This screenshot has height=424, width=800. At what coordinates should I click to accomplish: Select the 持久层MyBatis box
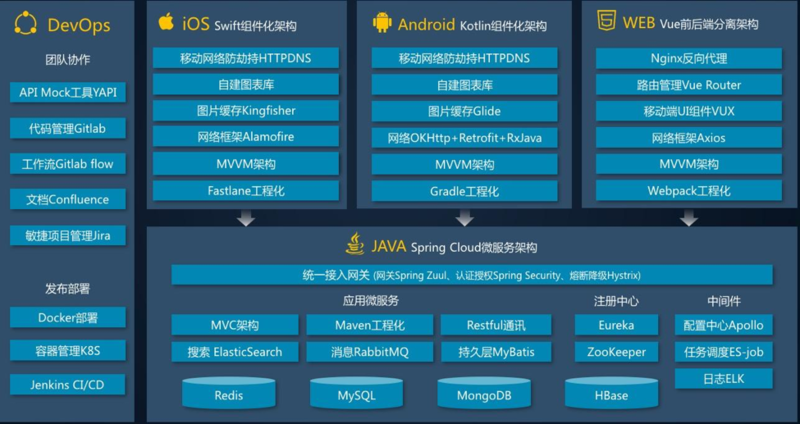point(496,352)
